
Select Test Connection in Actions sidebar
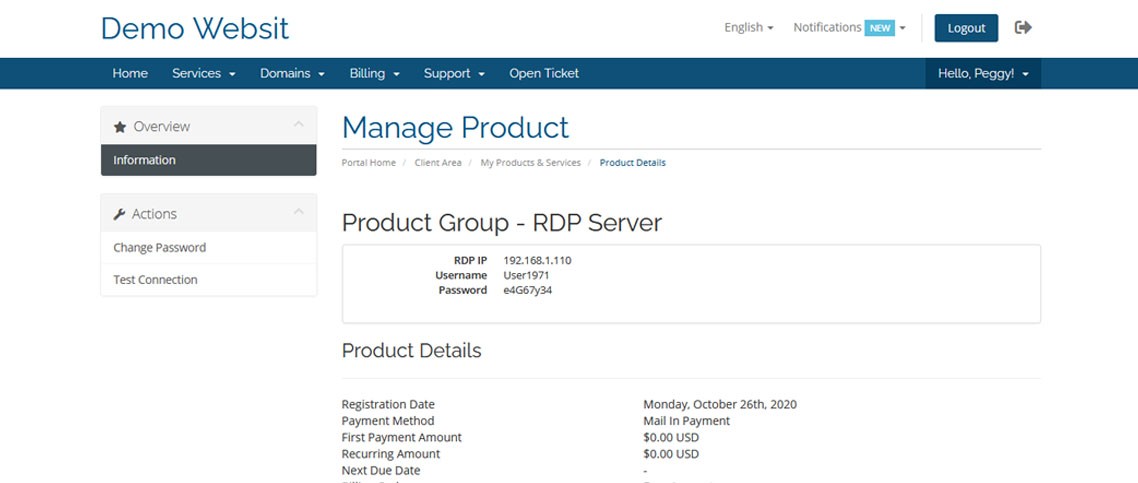coord(155,280)
